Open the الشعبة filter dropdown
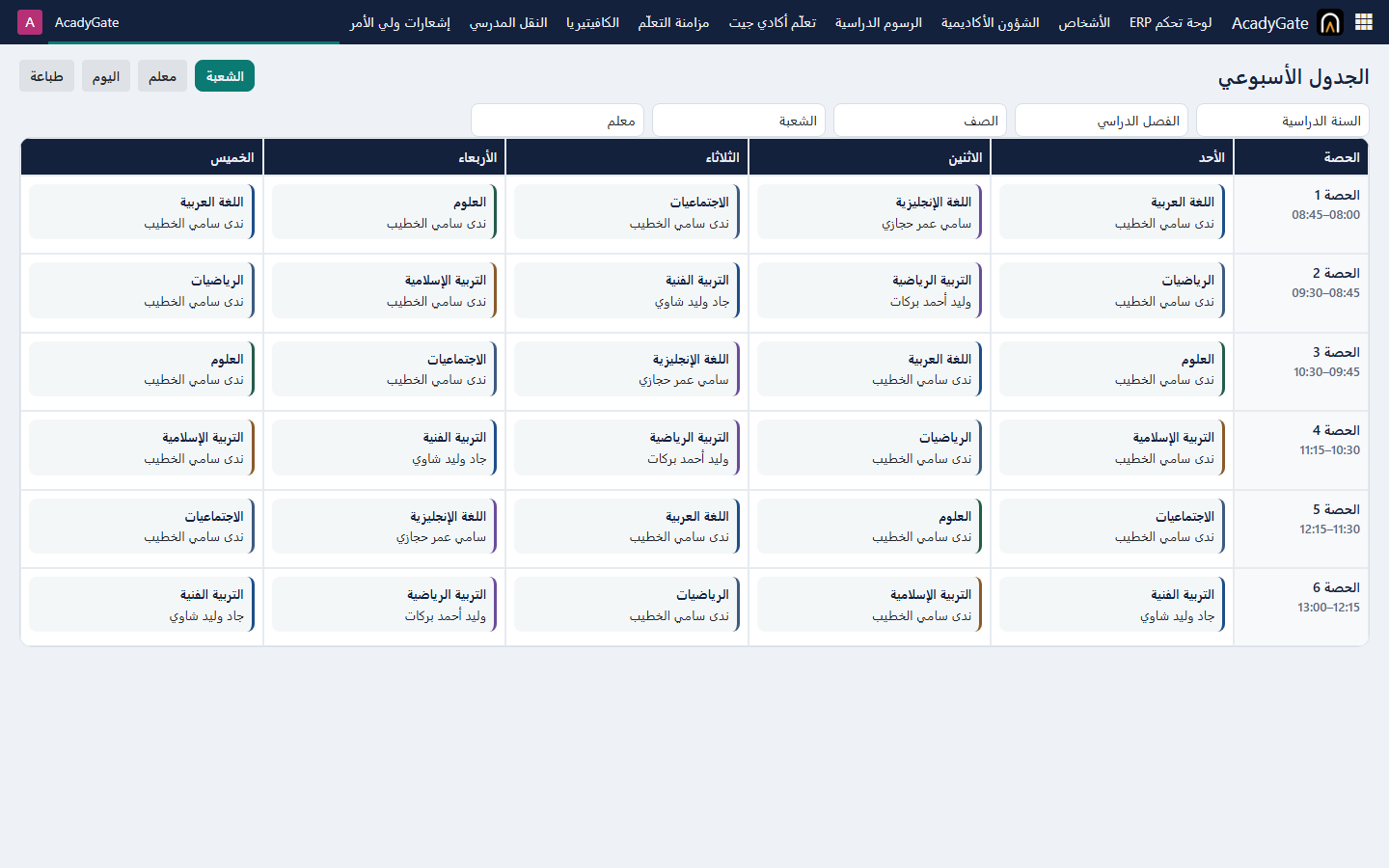The height and width of the screenshot is (868, 1389). [739, 121]
